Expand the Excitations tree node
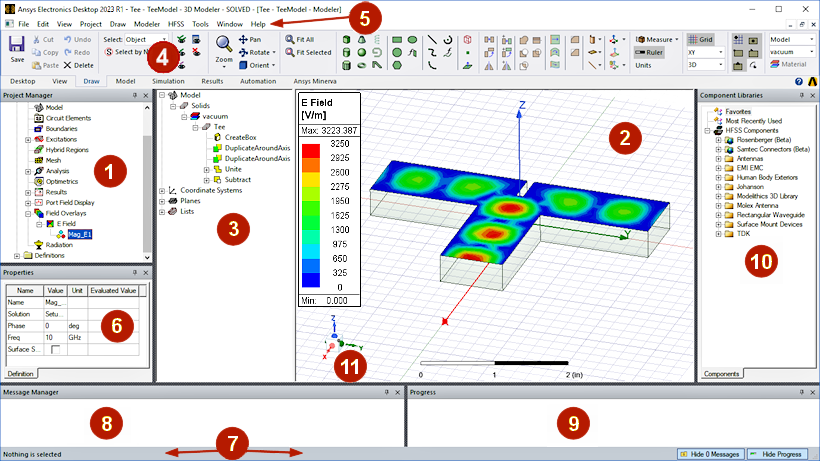Screen dimensions: 820x461 (28, 140)
